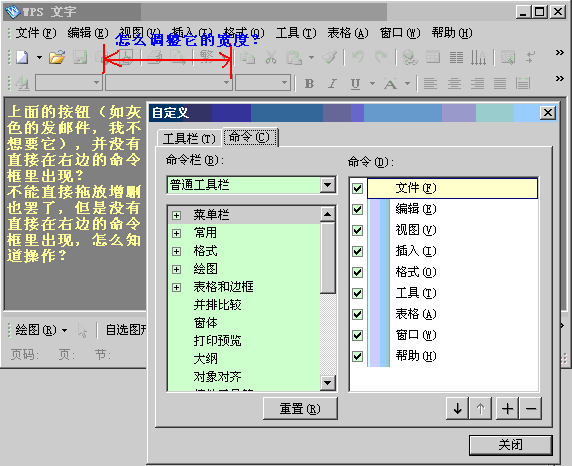This screenshot has width=572, height=466.
Task: Click the 重置(R) button
Action: point(300,409)
